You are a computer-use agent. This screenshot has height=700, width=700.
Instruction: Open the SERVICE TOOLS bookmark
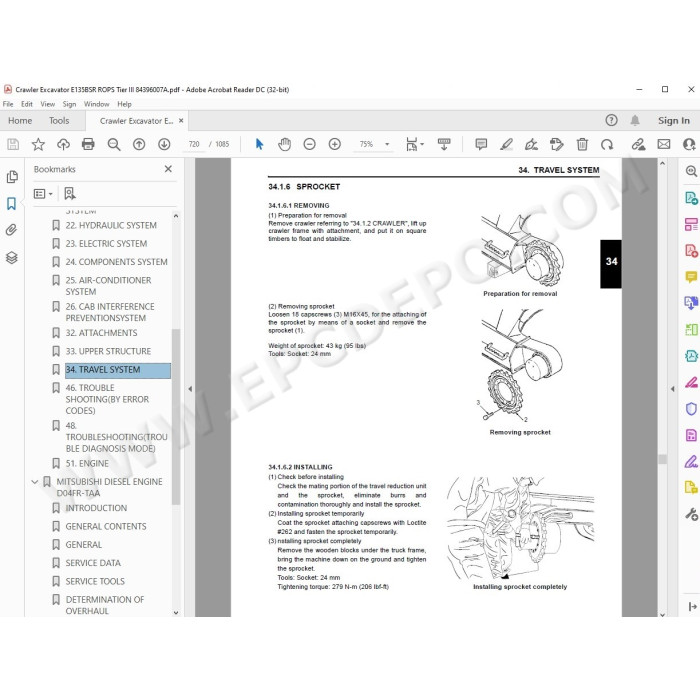pyautogui.click(x=95, y=581)
